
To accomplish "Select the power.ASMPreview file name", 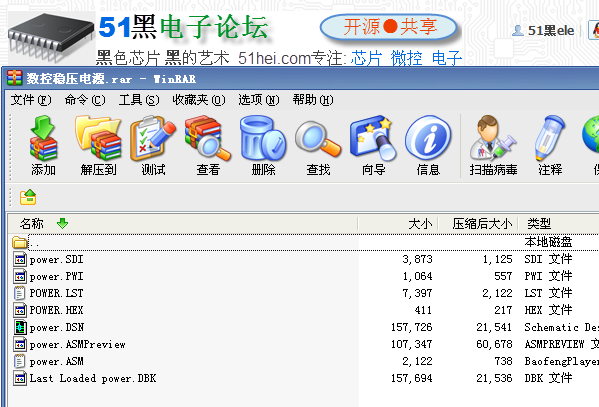I will point(78,344).
